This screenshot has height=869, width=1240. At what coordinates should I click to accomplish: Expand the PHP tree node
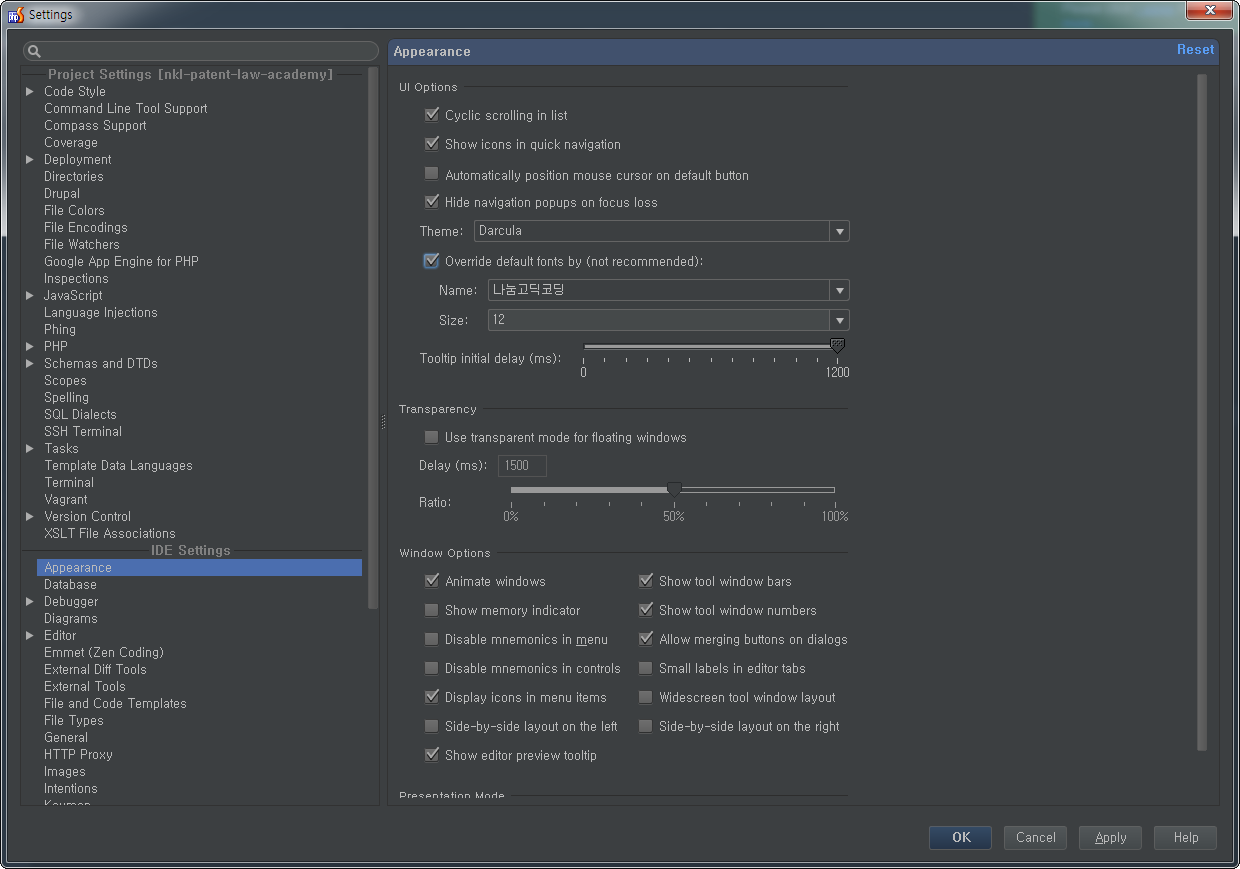coord(30,346)
